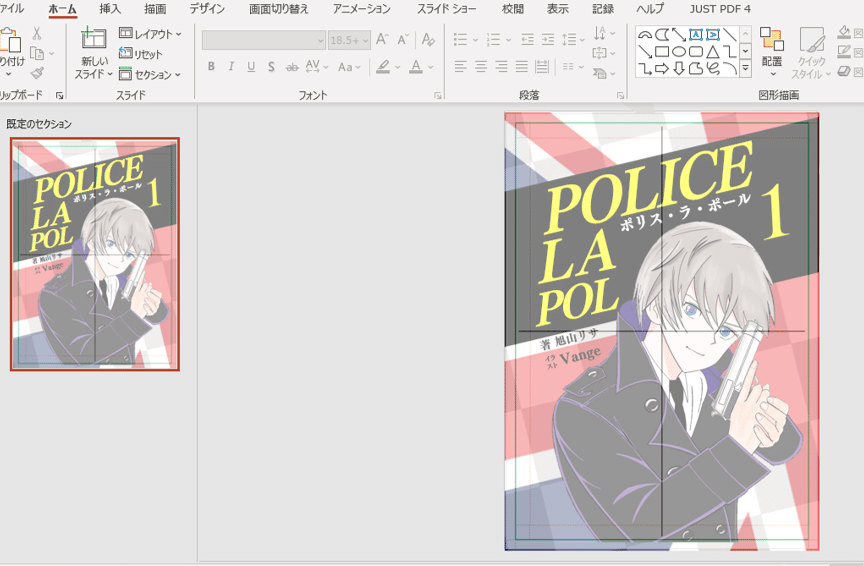The height and width of the screenshot is (566, 864).
Task: Select the Rounded Rectangle shape
Action: (x=696, y=52)
